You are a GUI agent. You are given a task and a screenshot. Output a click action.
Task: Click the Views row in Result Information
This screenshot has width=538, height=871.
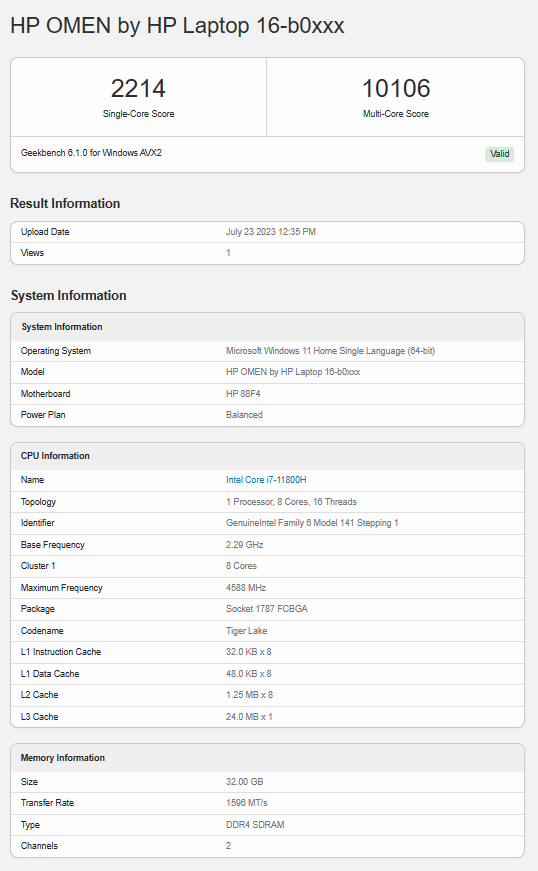[267, 253]
